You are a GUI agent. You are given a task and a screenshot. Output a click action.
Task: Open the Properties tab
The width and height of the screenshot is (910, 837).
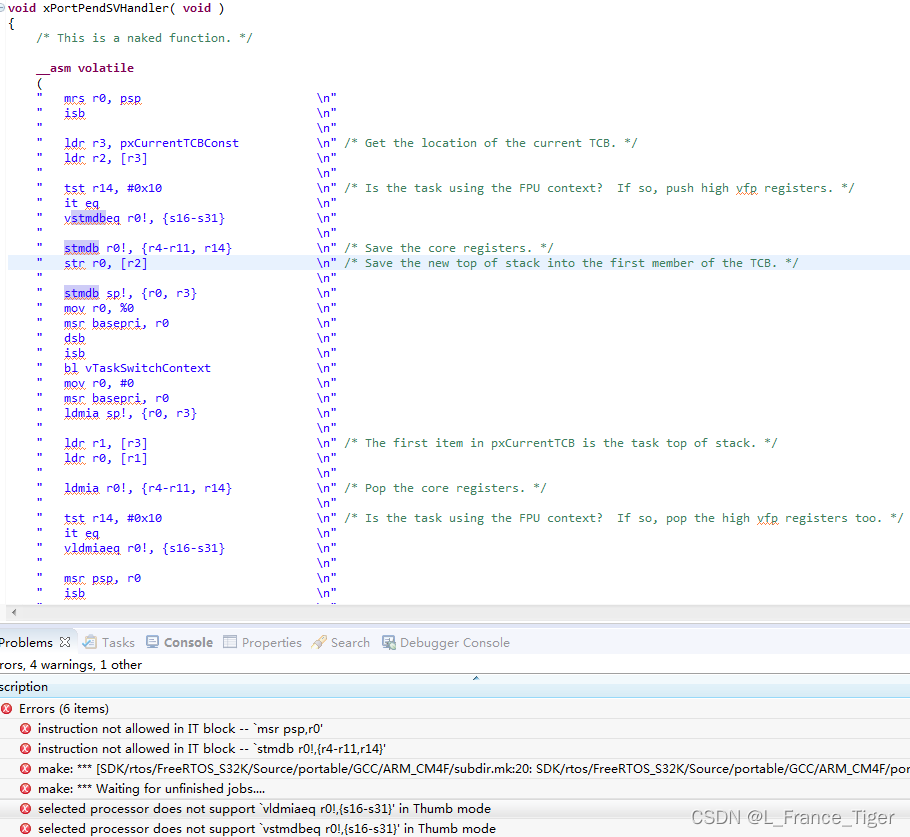click(x=262, y=643)
